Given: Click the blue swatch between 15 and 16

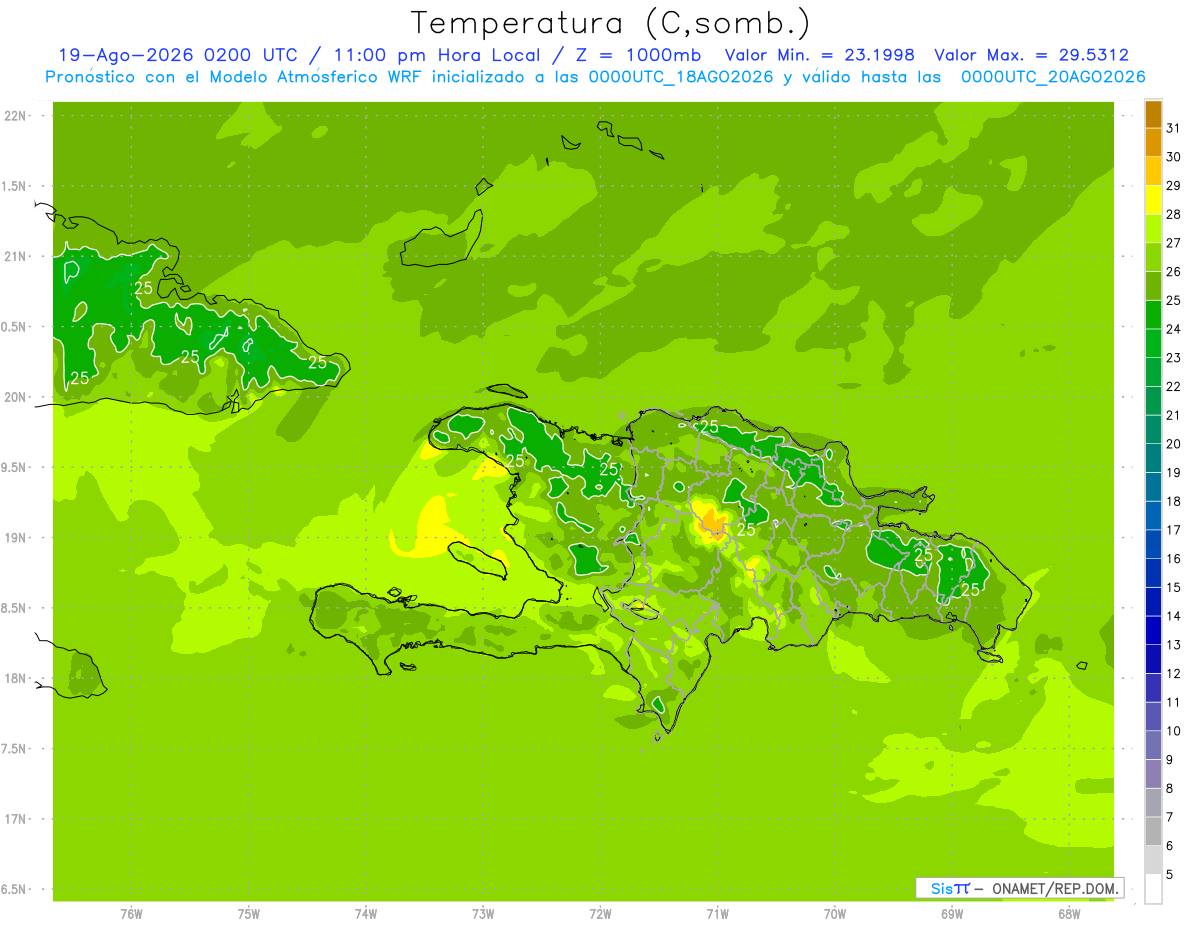Looking at the screenshot, I should [x=1153, y=573].
